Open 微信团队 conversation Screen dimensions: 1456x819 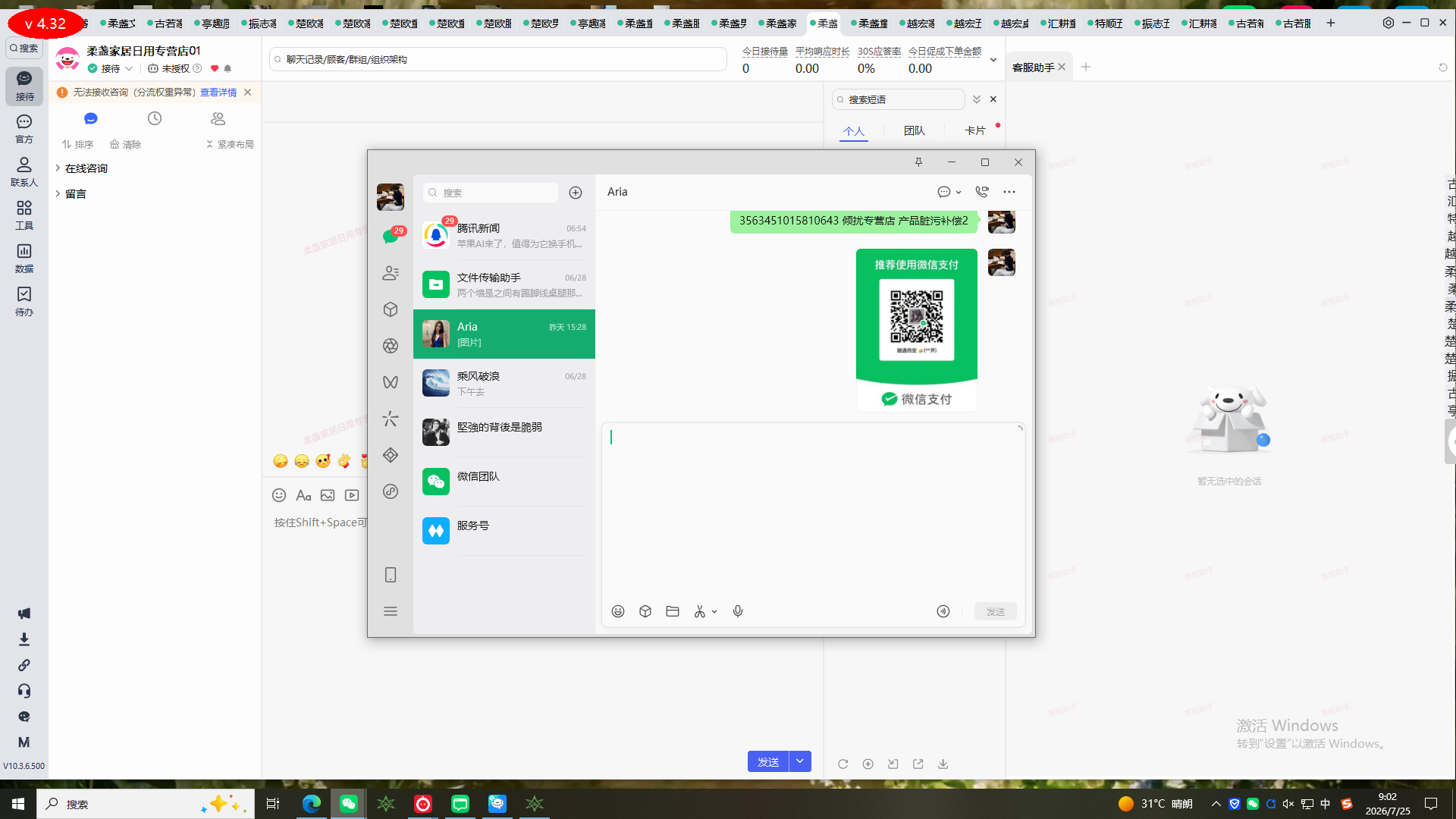(504, 482)
